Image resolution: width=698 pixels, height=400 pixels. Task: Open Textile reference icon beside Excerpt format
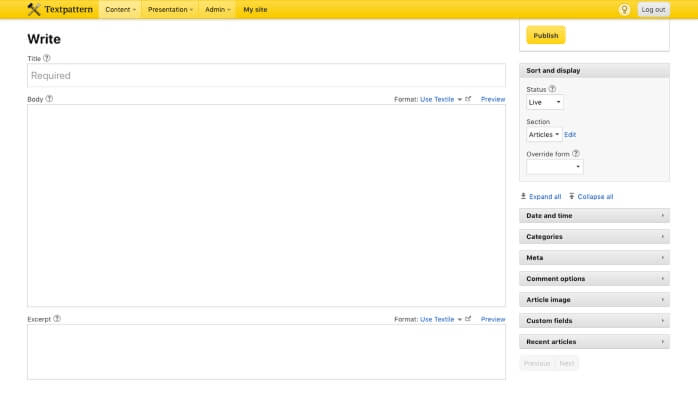468,319
